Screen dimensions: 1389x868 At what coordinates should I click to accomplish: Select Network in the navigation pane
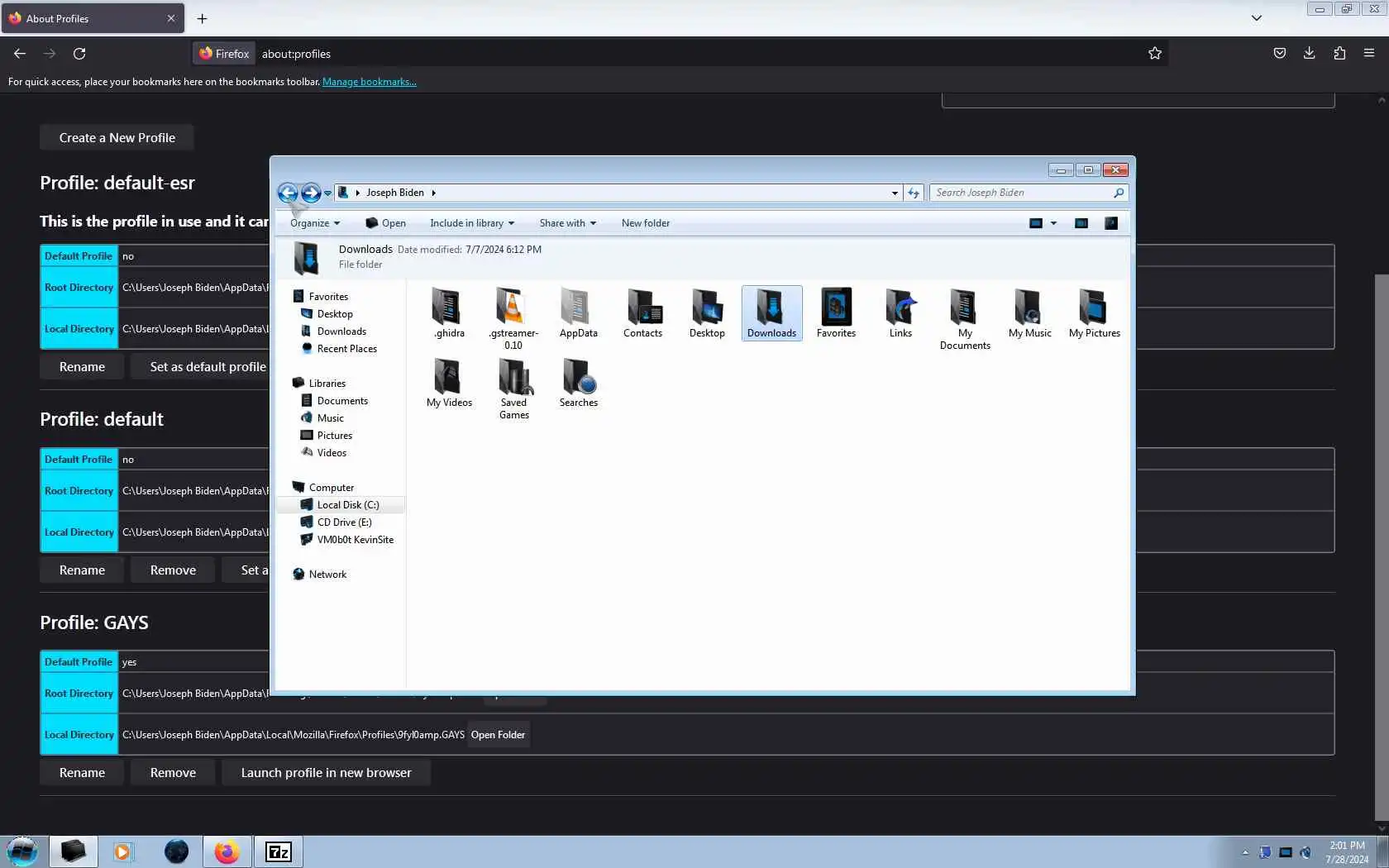327,575
